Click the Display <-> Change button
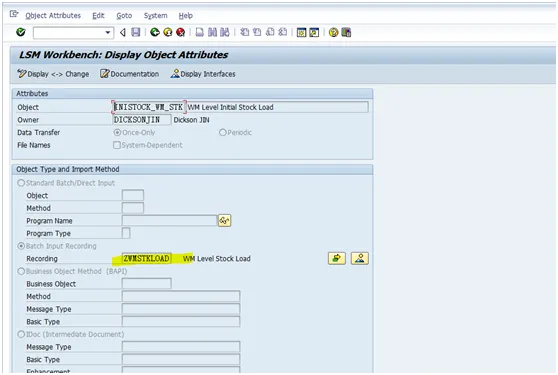The width and height of the screenshot is (558, 375). [53, 74]
